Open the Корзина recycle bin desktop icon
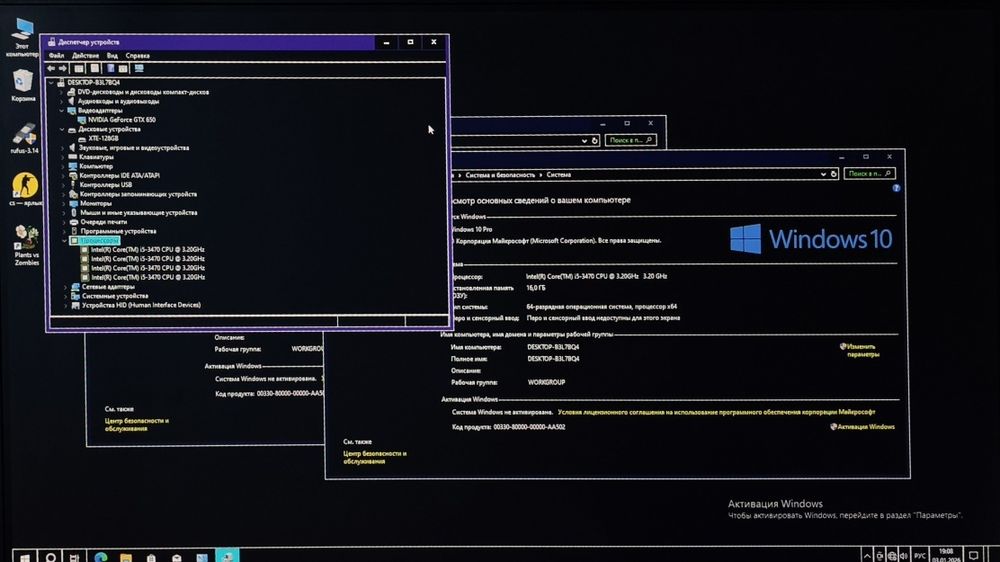Screen dimensions: 1000x562 point(22,85)
